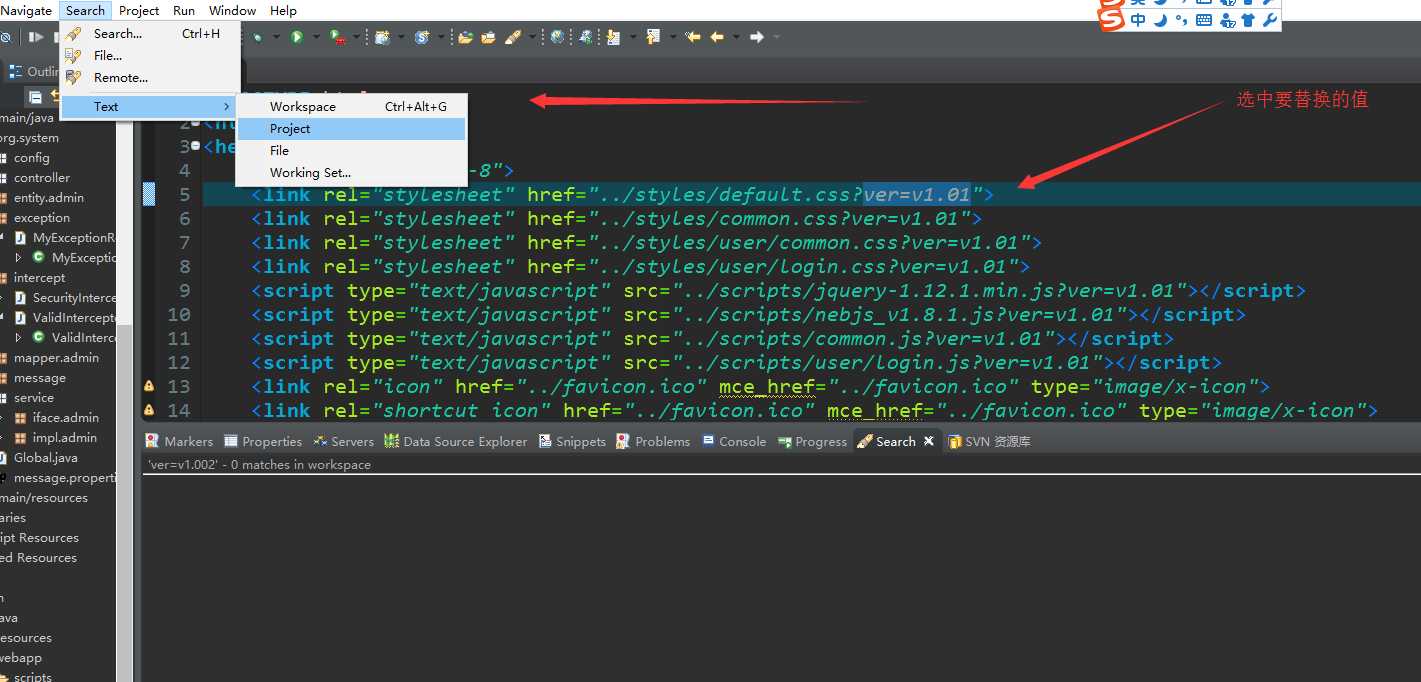Toggle Sogou Chinese/English mode '中' icon

coord(1138,19)
